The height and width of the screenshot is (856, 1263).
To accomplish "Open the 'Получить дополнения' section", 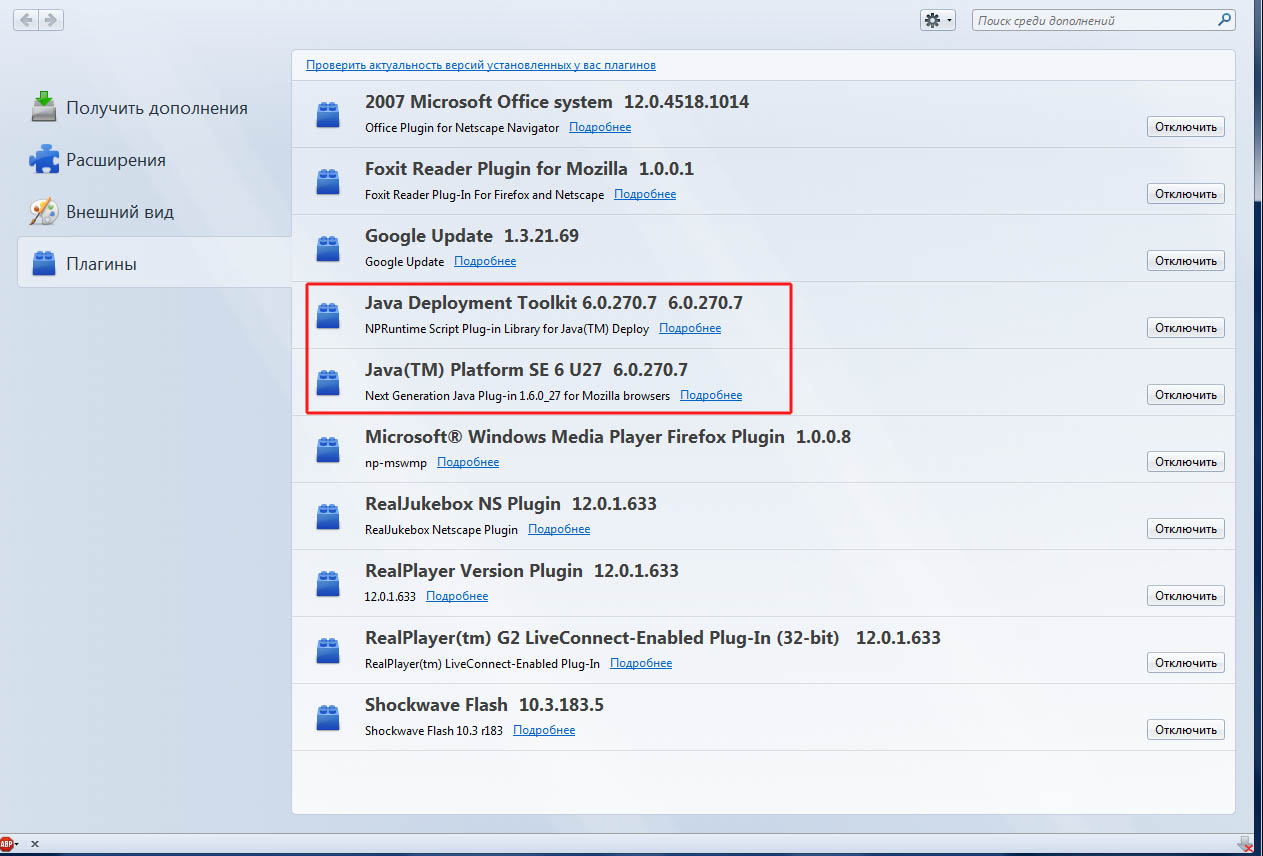I will pos(155,108).
